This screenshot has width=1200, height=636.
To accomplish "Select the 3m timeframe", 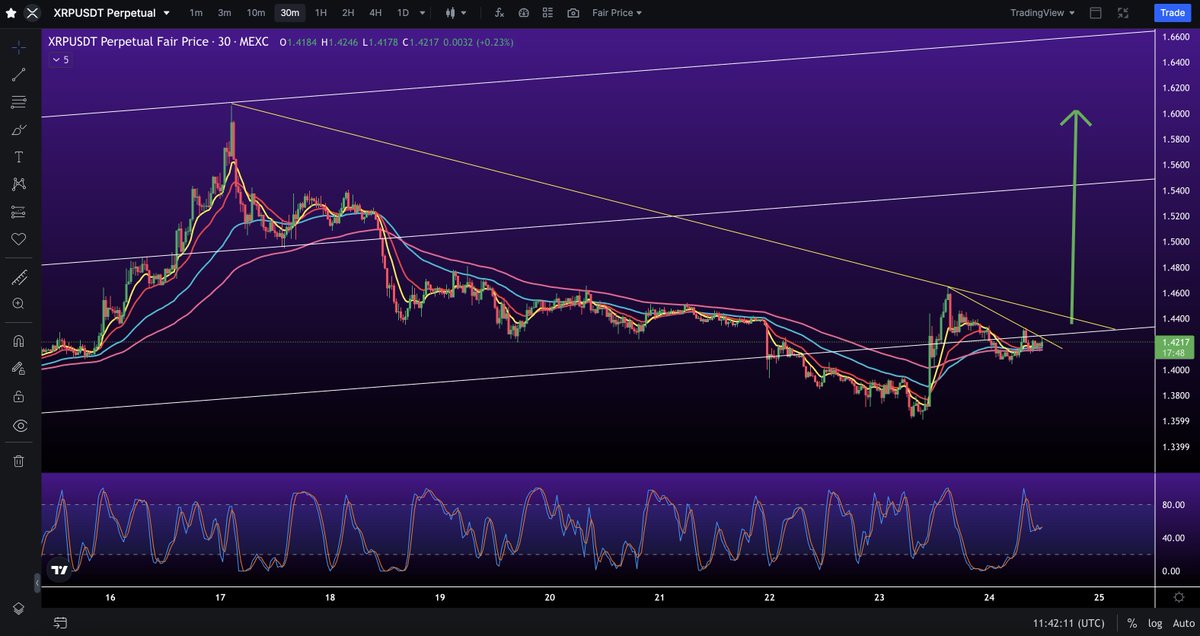I will tap(225, 13).
